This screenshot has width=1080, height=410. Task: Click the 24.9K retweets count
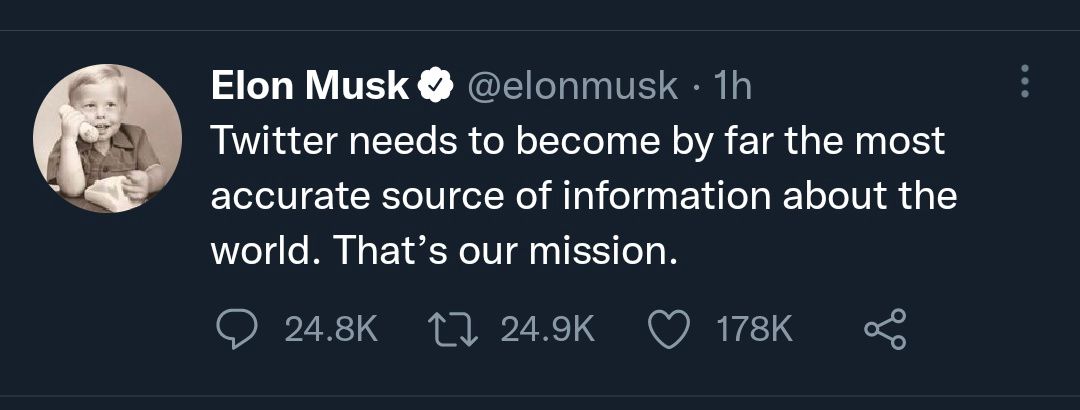pos(546,330)
